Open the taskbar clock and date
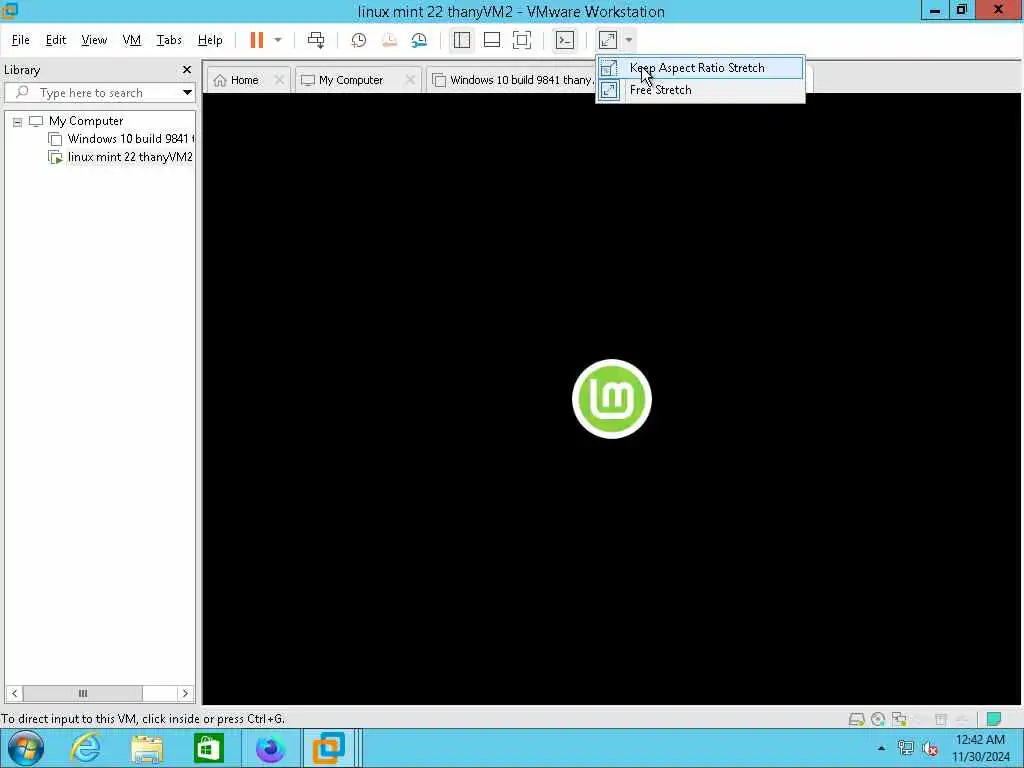1024x768 pixels. tap(980, 748)
